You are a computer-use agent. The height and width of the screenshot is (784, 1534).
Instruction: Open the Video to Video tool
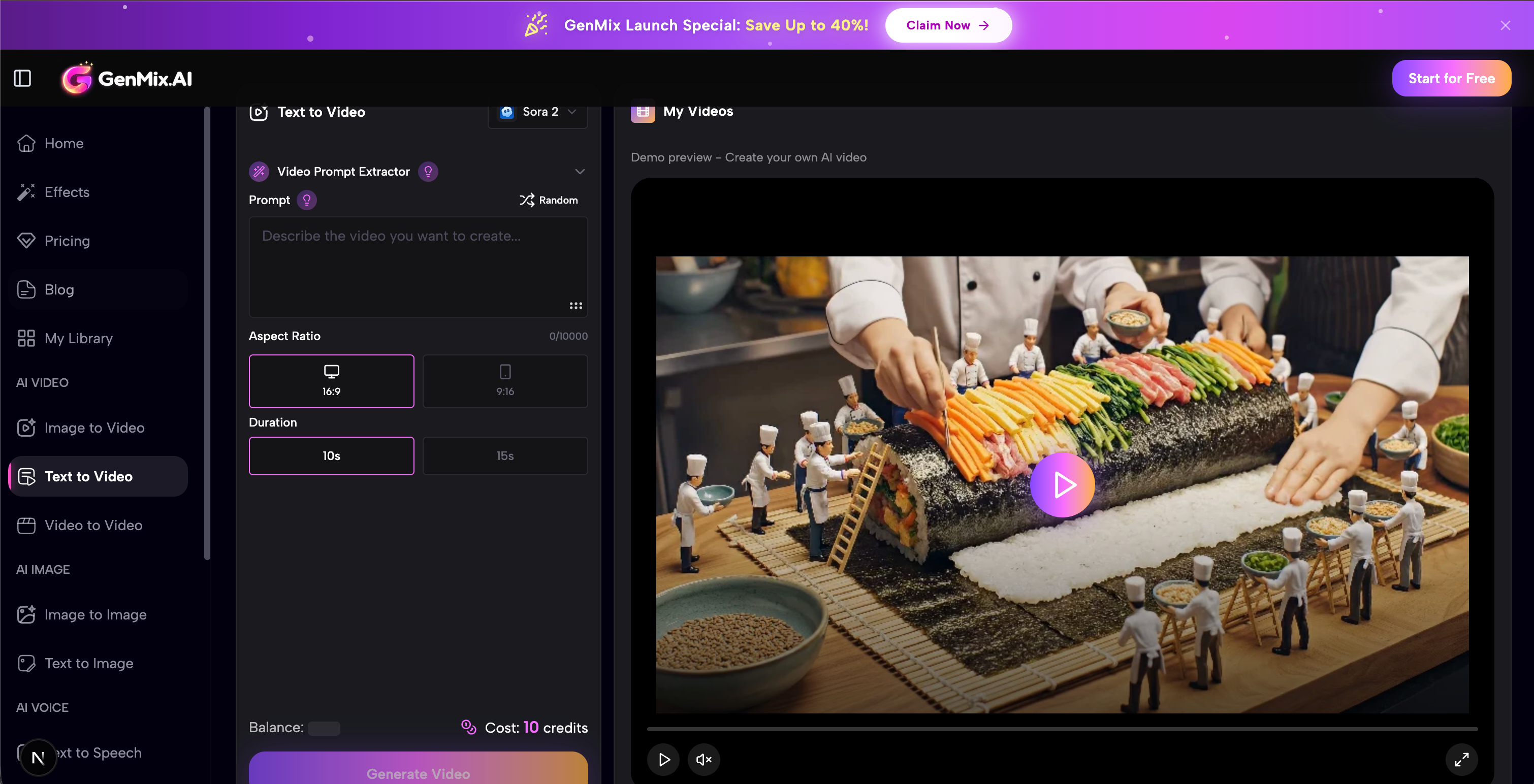93,525
